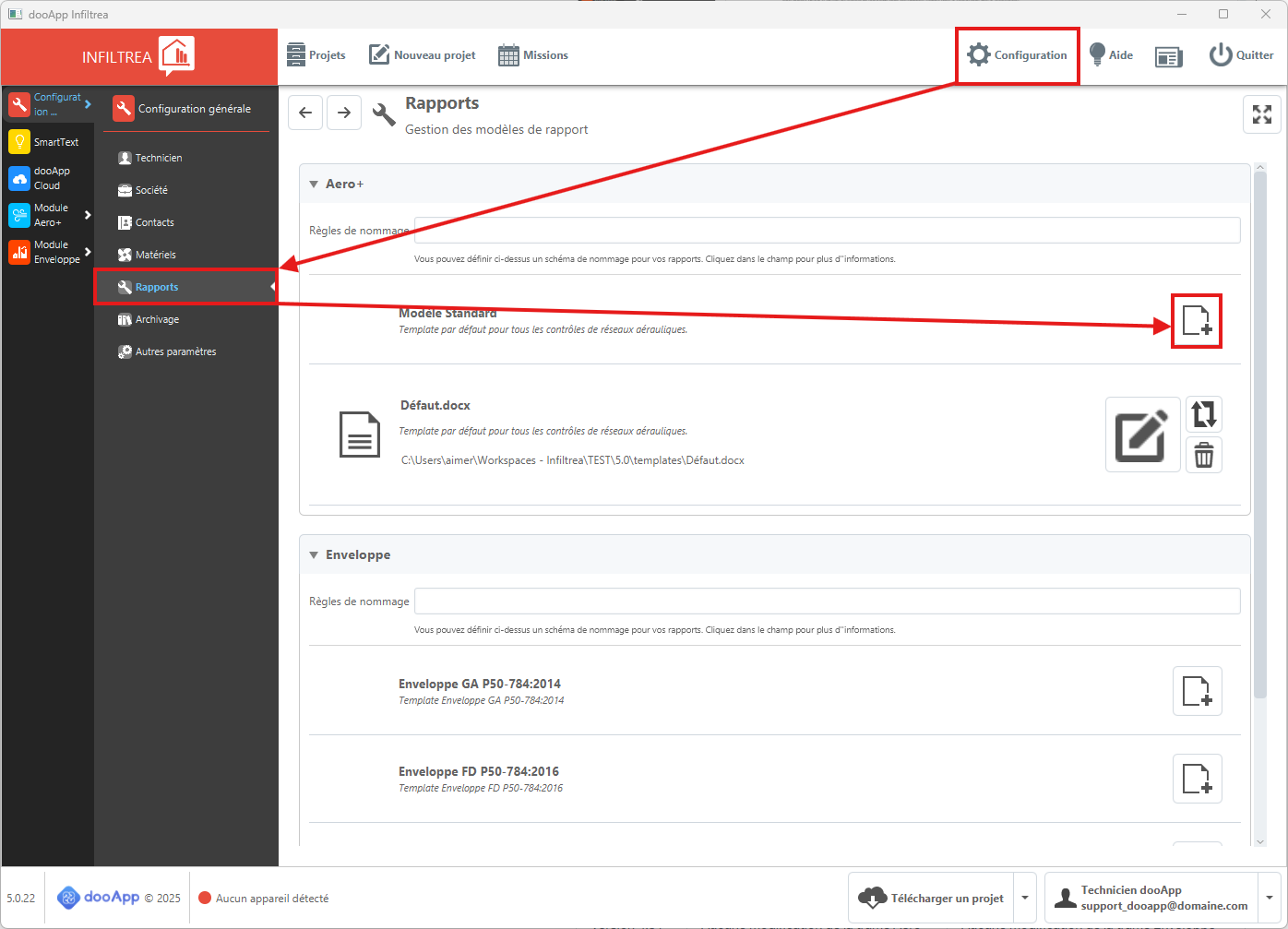Click the version number 5.0.22
1288x929 pixels.
point(21,899)
